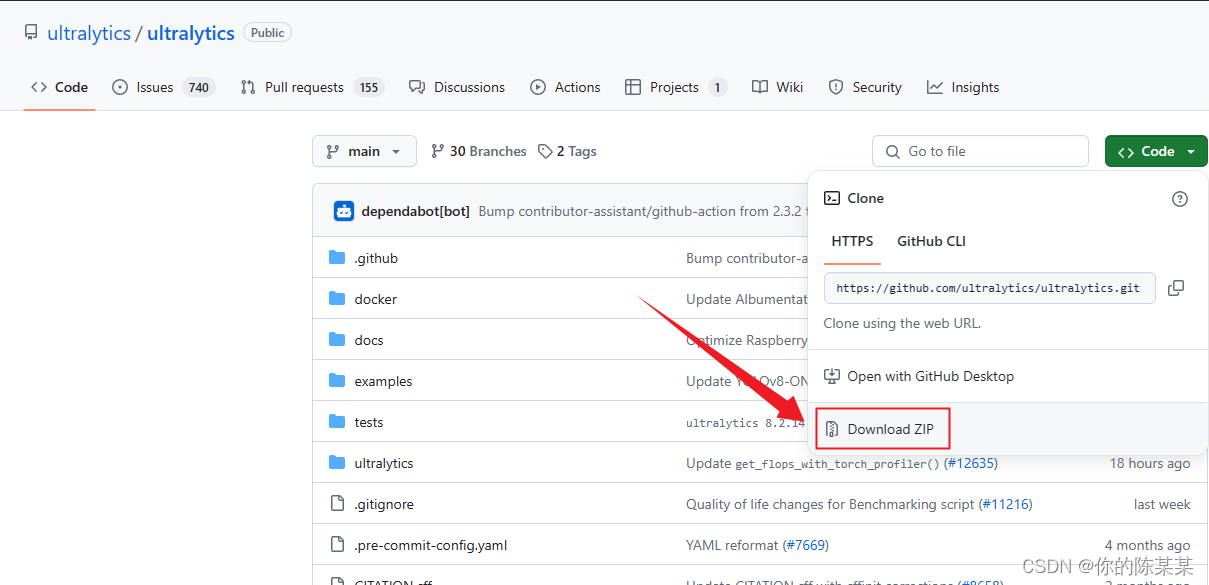This screenshot has height=585, width=1209.
Task: Click the repository icon beside ultralytics
Action: pos(31,33)
